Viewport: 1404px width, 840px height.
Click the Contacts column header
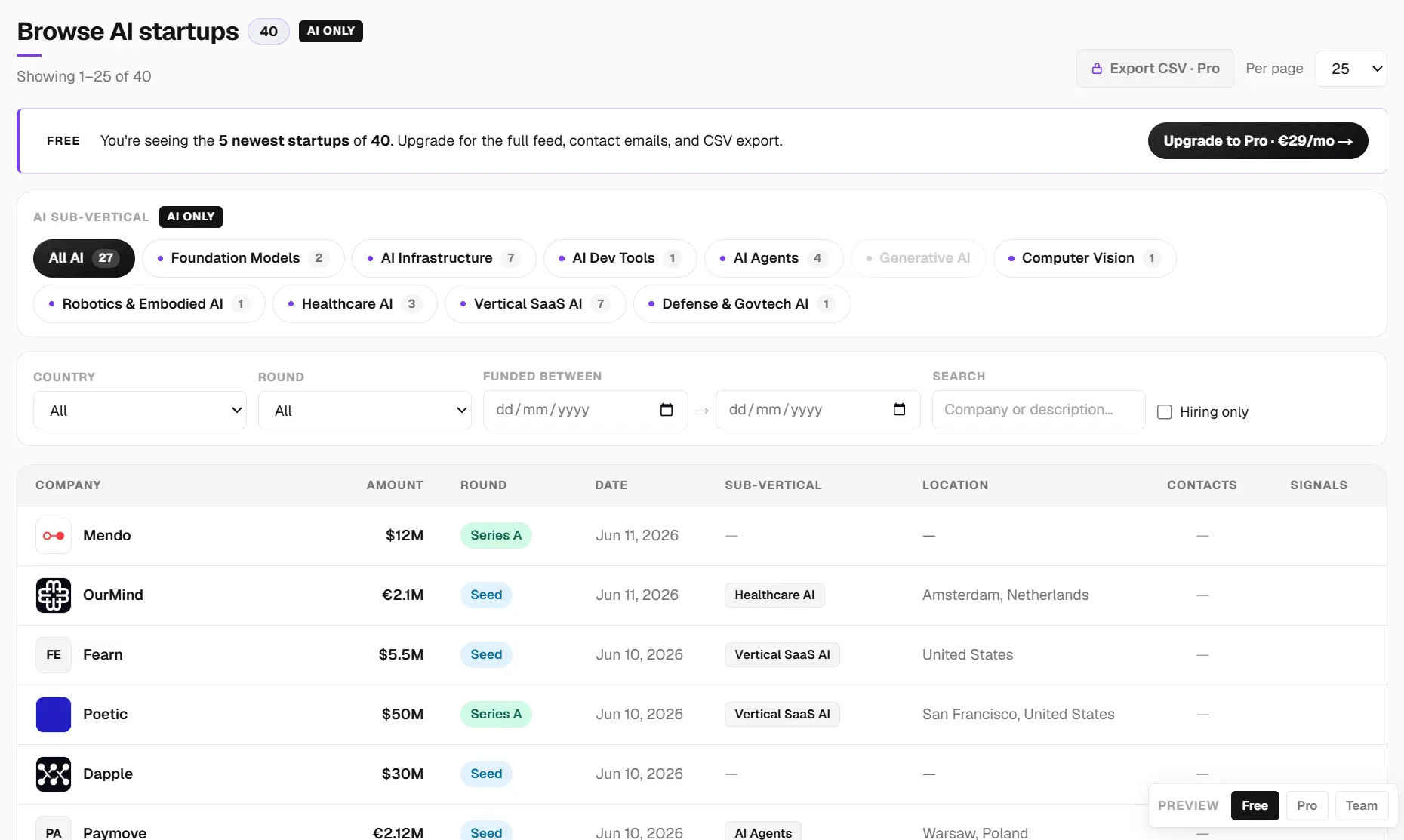click(1202, 485)
